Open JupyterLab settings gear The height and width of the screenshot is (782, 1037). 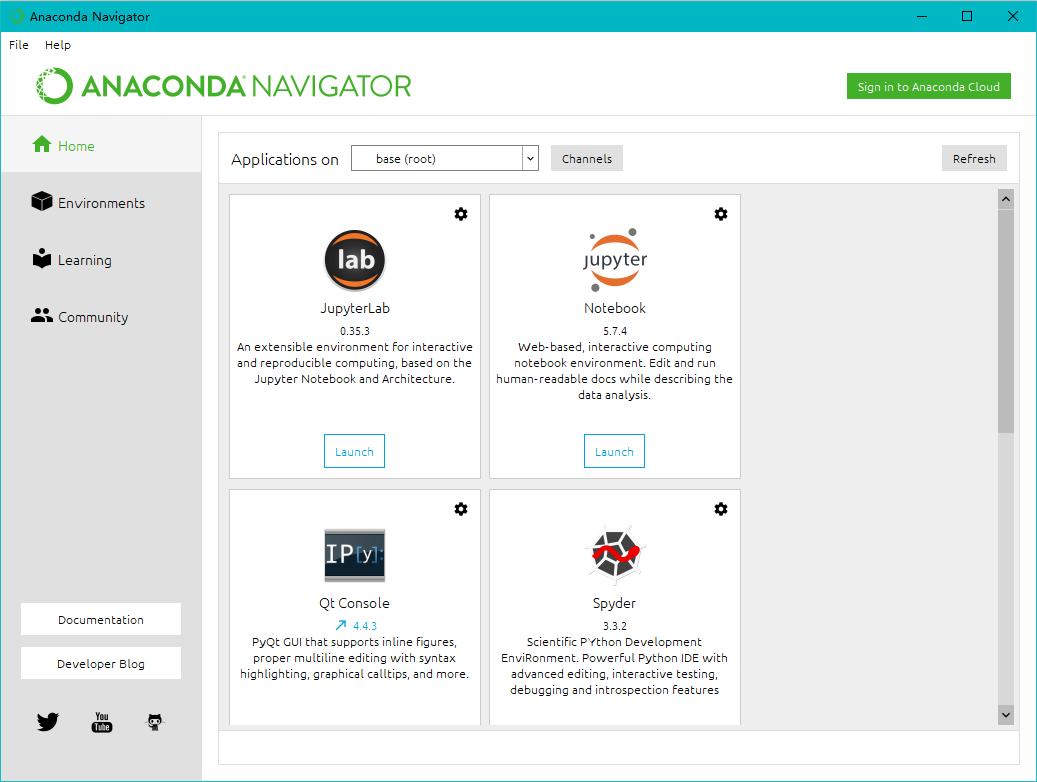(461, 214)
